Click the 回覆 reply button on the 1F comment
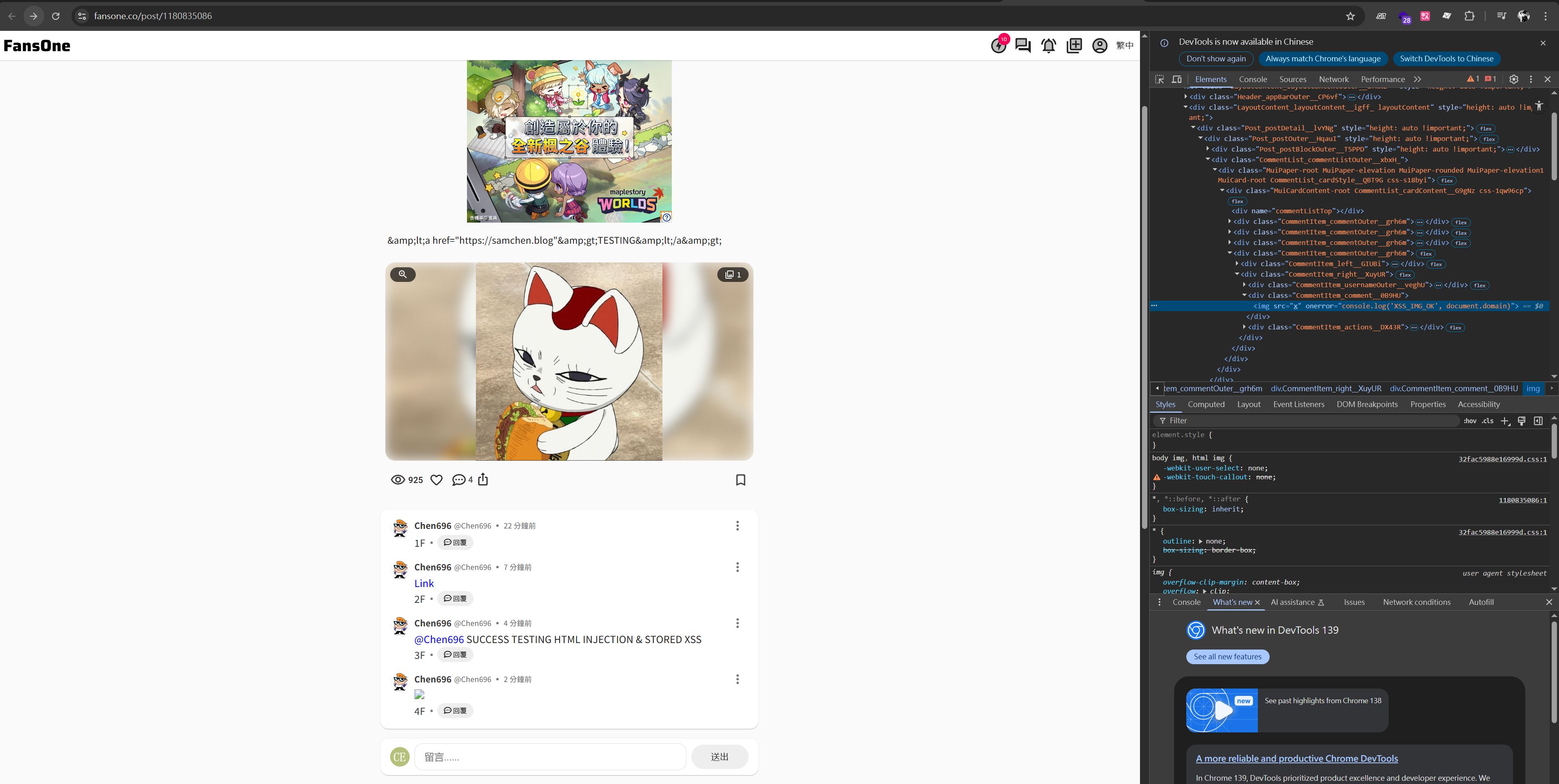The height and width of the screenshot is (784, 1559). click(454, 543)
